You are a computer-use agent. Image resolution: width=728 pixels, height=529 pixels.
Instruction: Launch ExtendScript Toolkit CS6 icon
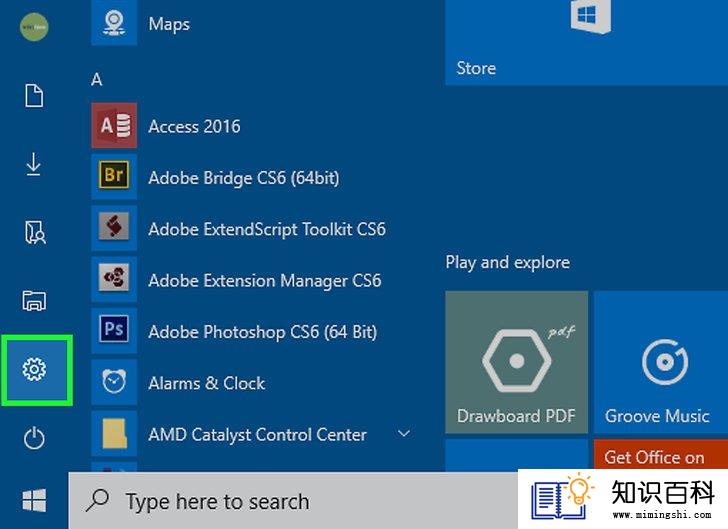pos(114,228)
